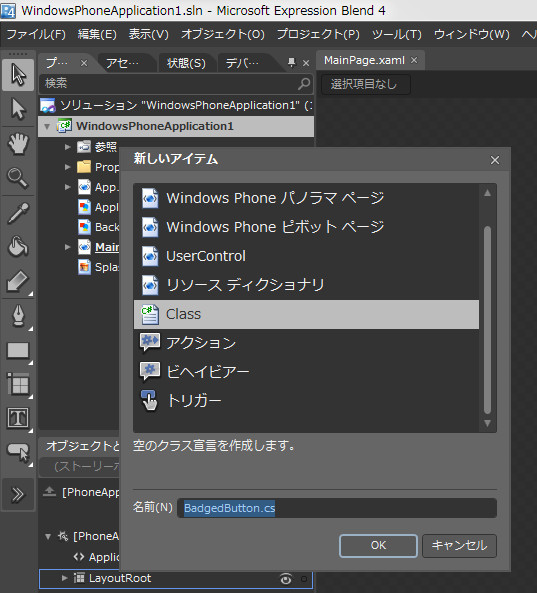This screenshot has width=537, height=593.
Task: Click the template list scrollbar thumb
Action: [487, 320]
